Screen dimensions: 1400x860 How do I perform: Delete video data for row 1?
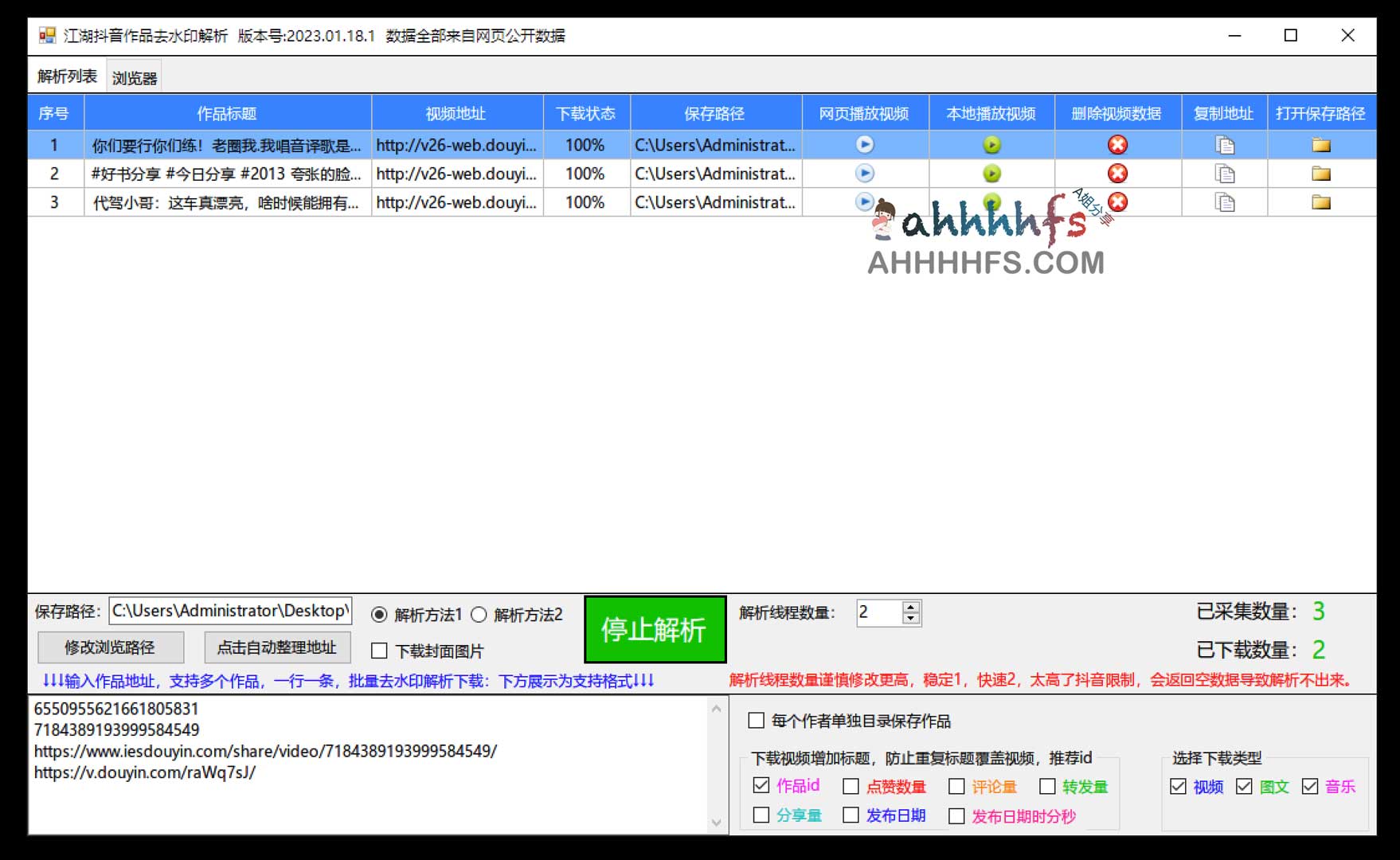[x=1118, y=145]
